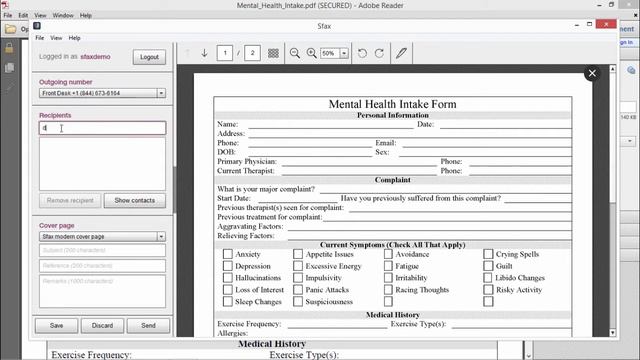Click the lock security icon in Adobe sidebar
This screenshot has height=360, width=640.
[x=9, y=48]
